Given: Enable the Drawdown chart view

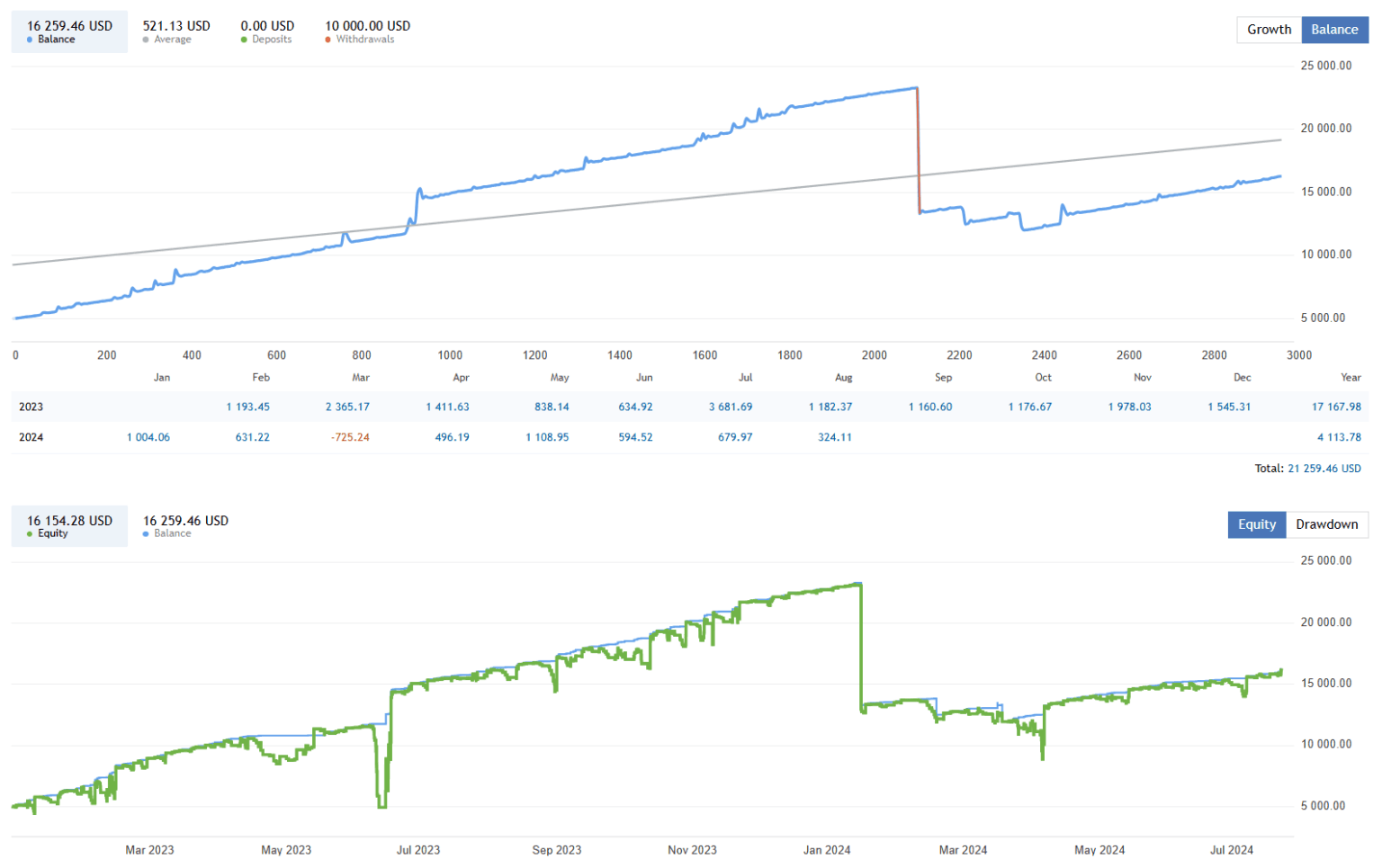Looking at the screenshot, I should point(1327,524).
